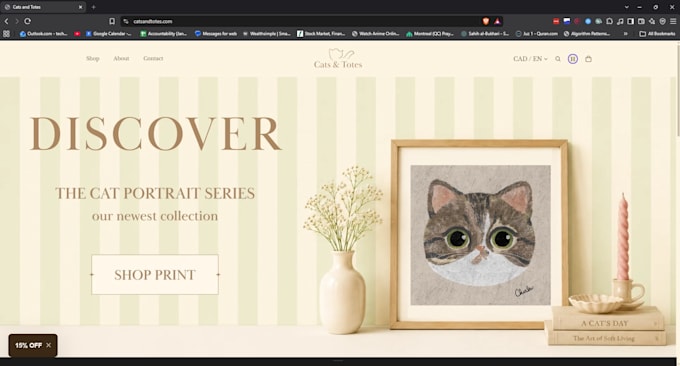Open the Sahih al-Bukhari bookmark
680x366 pixels.
click(x=485, y=33)
